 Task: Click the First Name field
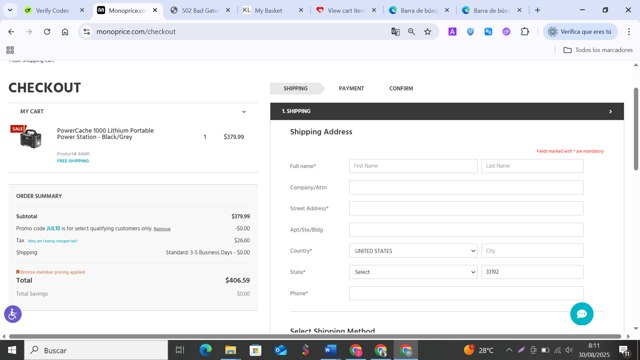pos(413,166)
